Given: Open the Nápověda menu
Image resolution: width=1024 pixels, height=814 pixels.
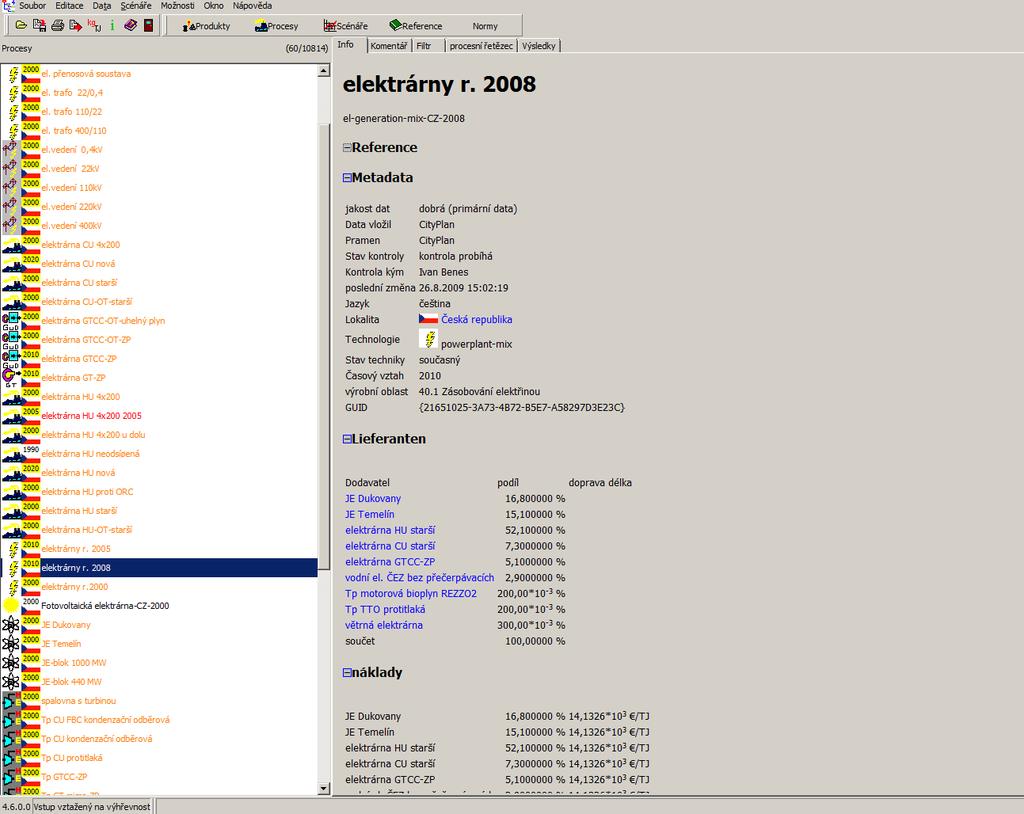Looking at the screenshot, I should tap(253, 6).
